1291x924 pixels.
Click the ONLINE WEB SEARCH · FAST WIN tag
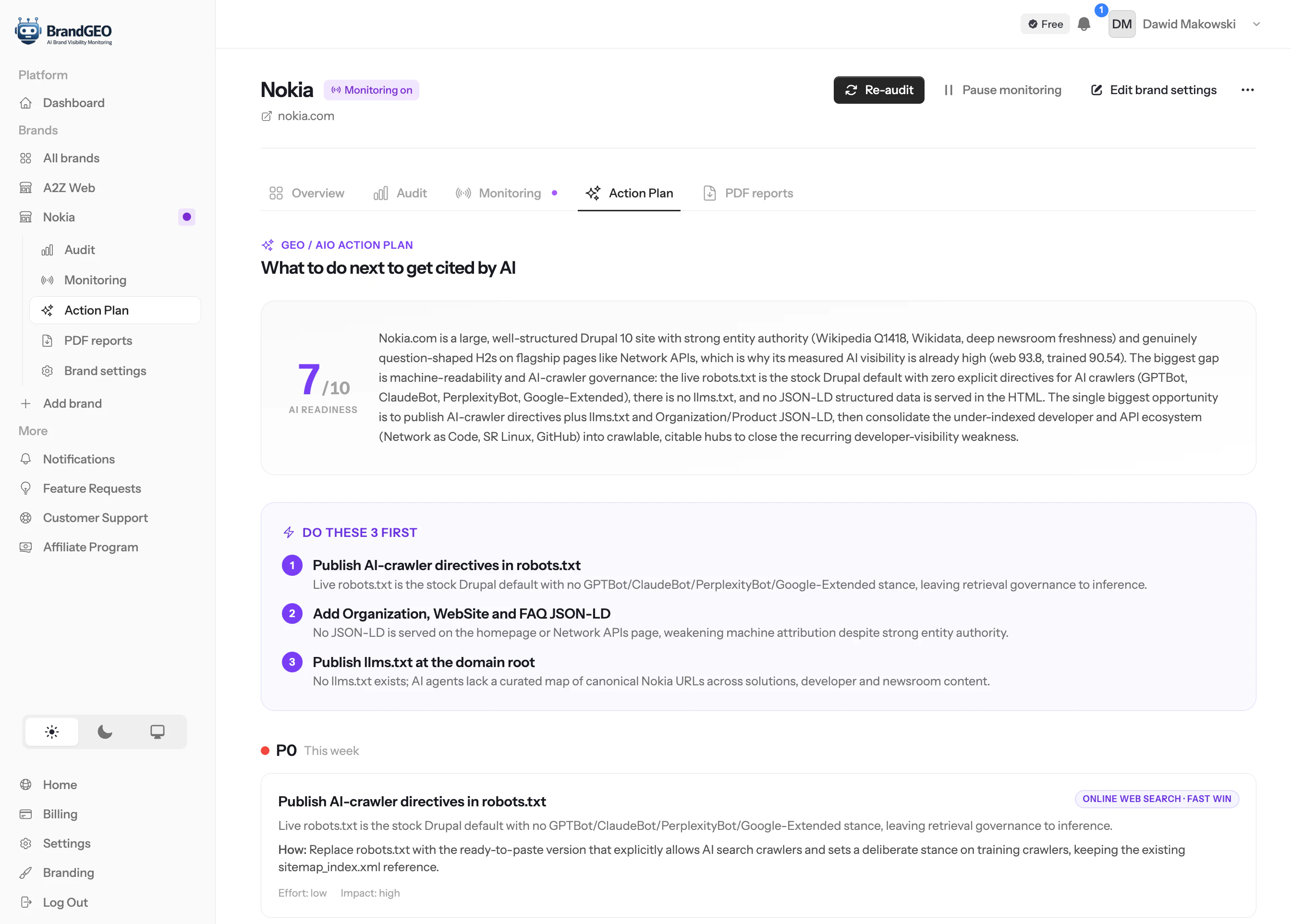tap(1157, 799)
